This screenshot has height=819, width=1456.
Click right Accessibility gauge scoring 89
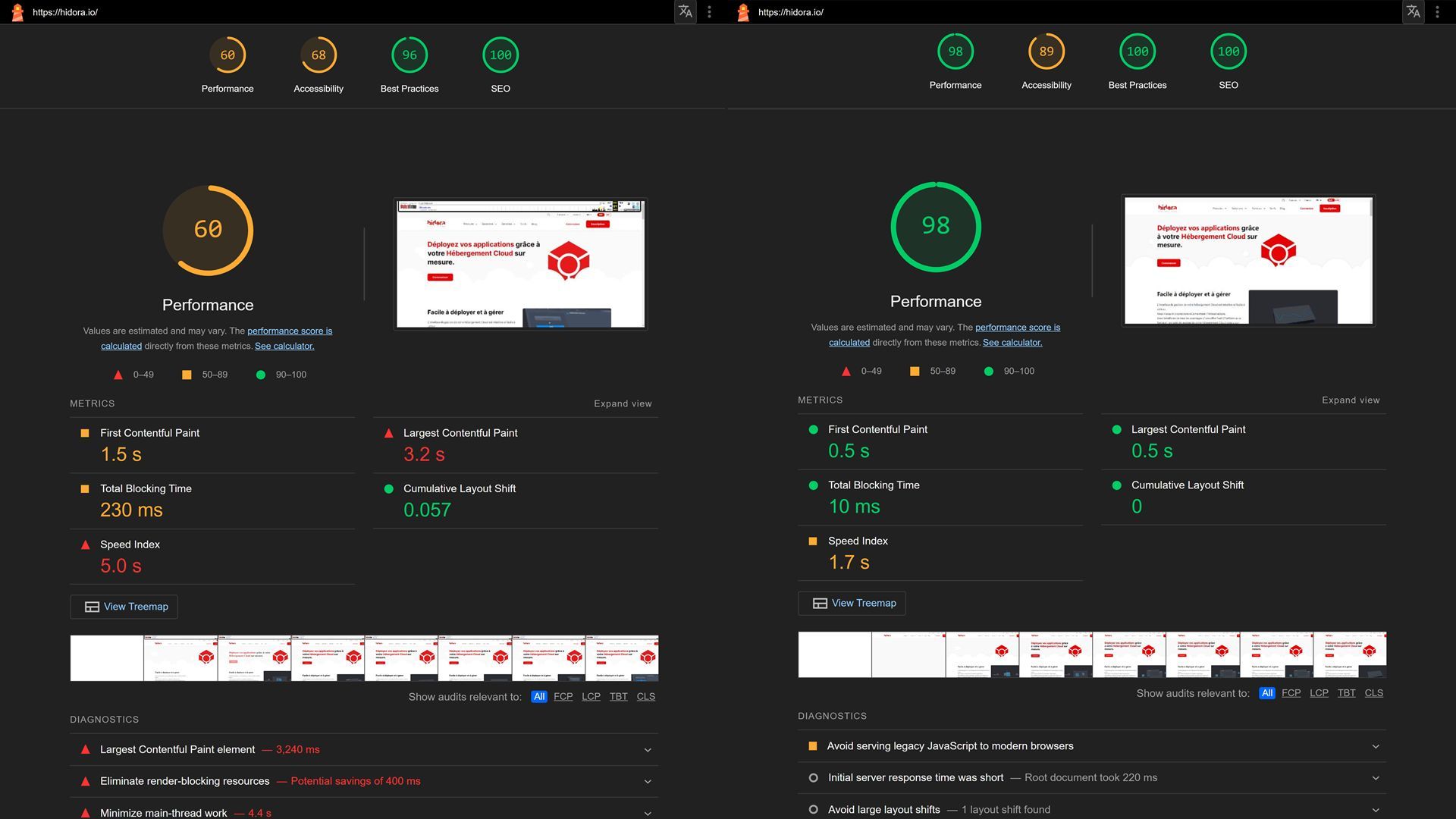pyautogui.click(x=1046, y=52)
